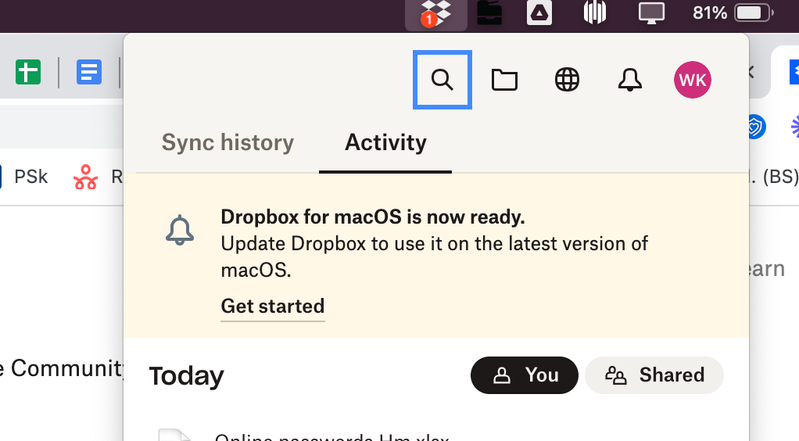Open Dropbox search with the magnifier icon
Screen dimensions: 799x441
442,80
